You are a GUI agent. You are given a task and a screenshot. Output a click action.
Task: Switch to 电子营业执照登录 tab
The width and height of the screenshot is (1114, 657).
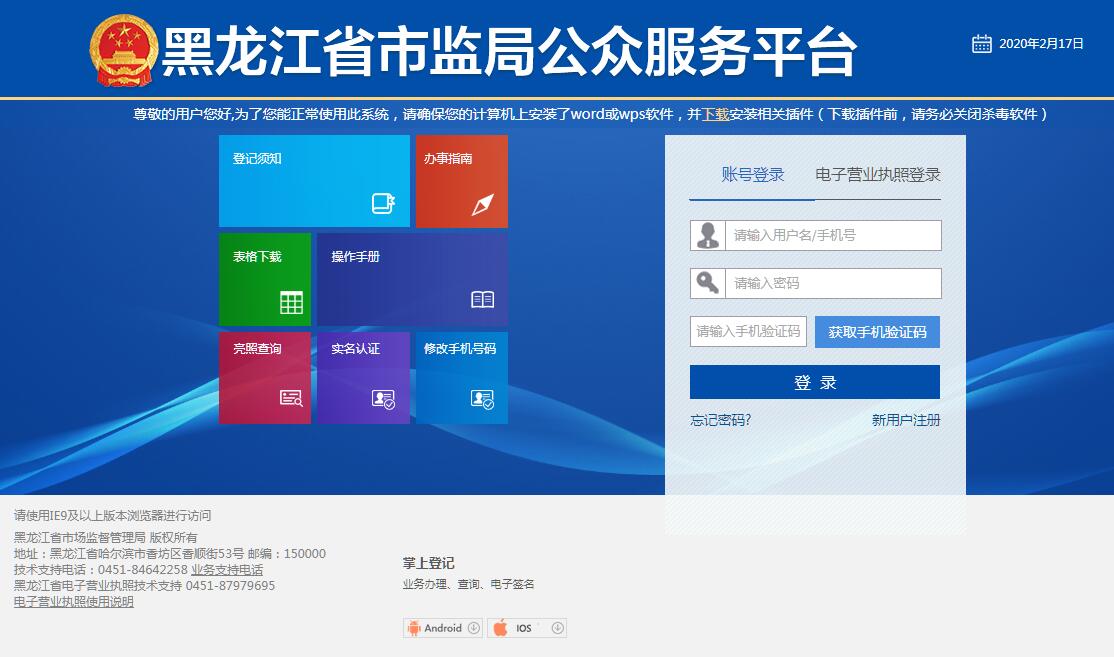(x=878, y=175)
